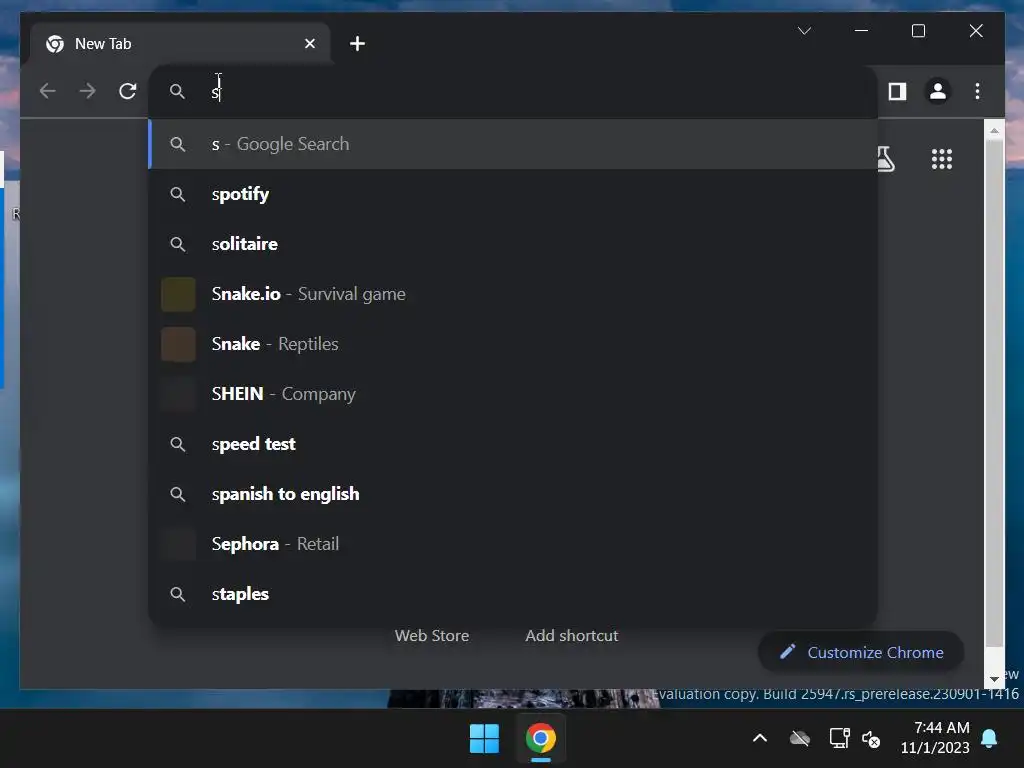The width and height of the screenshot is (1024, 768).
Task: Click the muted volume tray icon
Action: (x=871, y=739)
